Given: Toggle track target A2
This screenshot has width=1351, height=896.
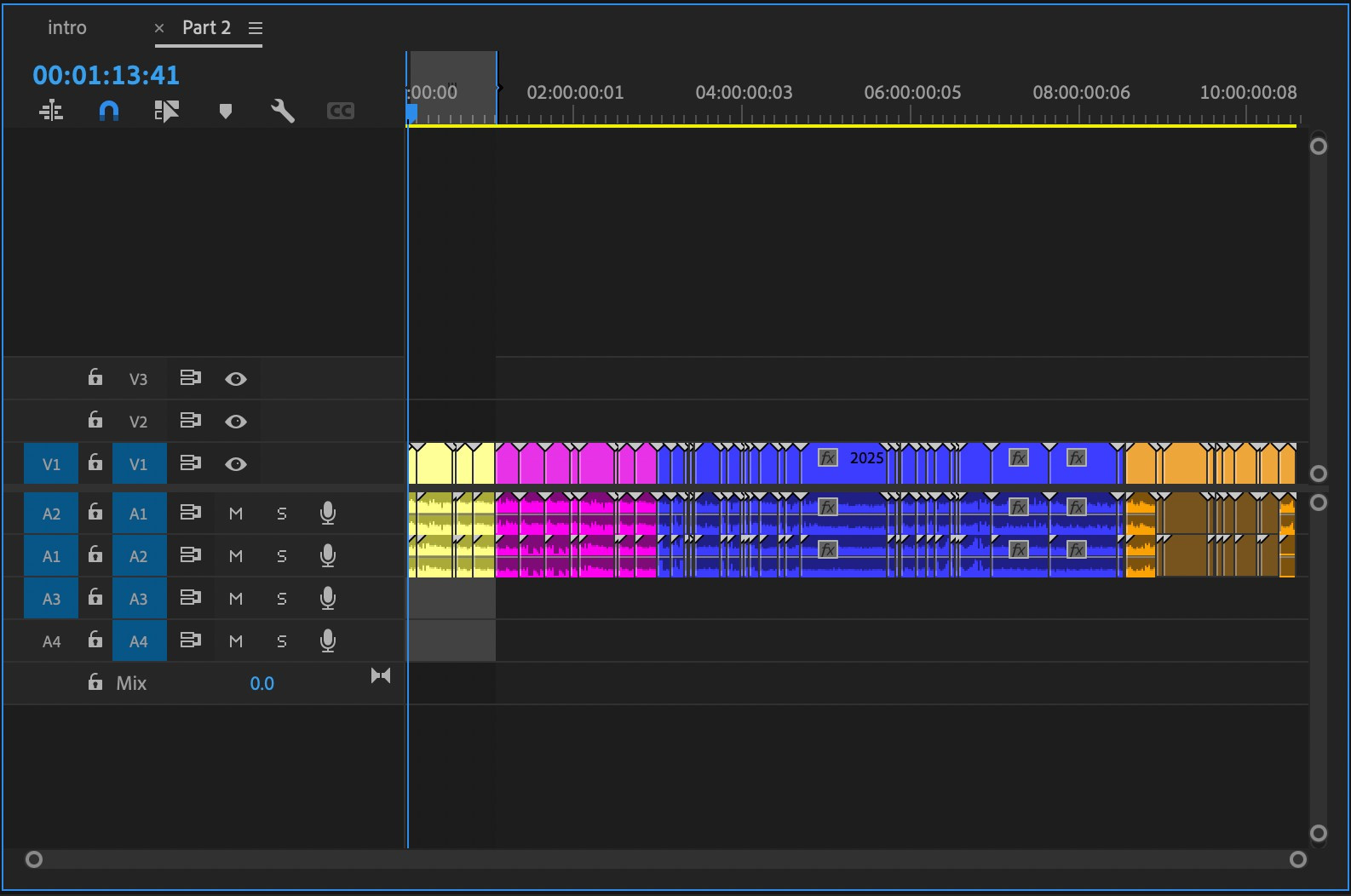Looking at the screenshot, I should pyautogui.click(x=139, y=556).
